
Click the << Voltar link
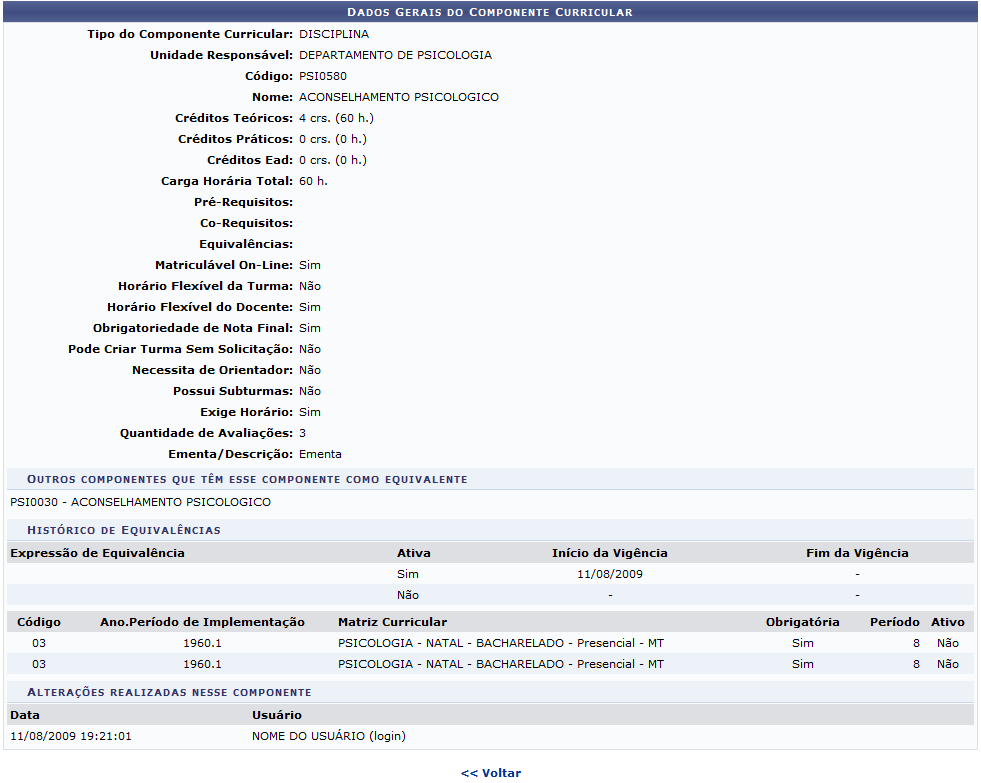point(490,773)
